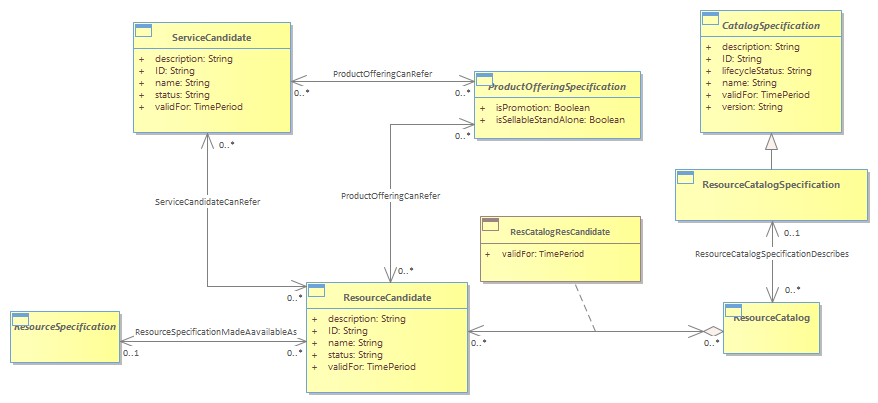Select the CatalogSpecification class title
The width and height of the screenshot is (878, 403).
(x=771, y=26)
